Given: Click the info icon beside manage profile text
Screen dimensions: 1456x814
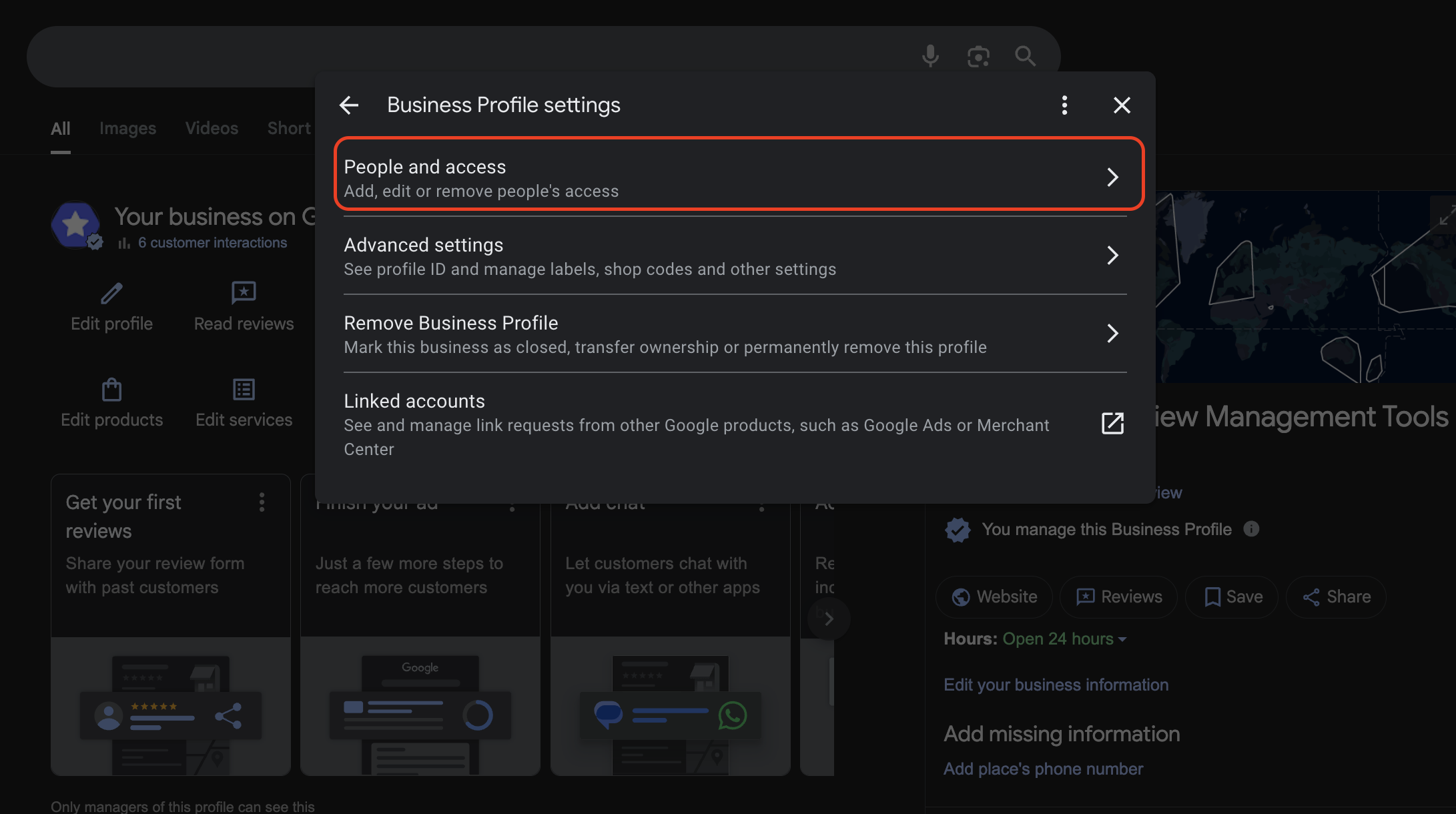Looking at the screenshot, I should point(1251,529).
